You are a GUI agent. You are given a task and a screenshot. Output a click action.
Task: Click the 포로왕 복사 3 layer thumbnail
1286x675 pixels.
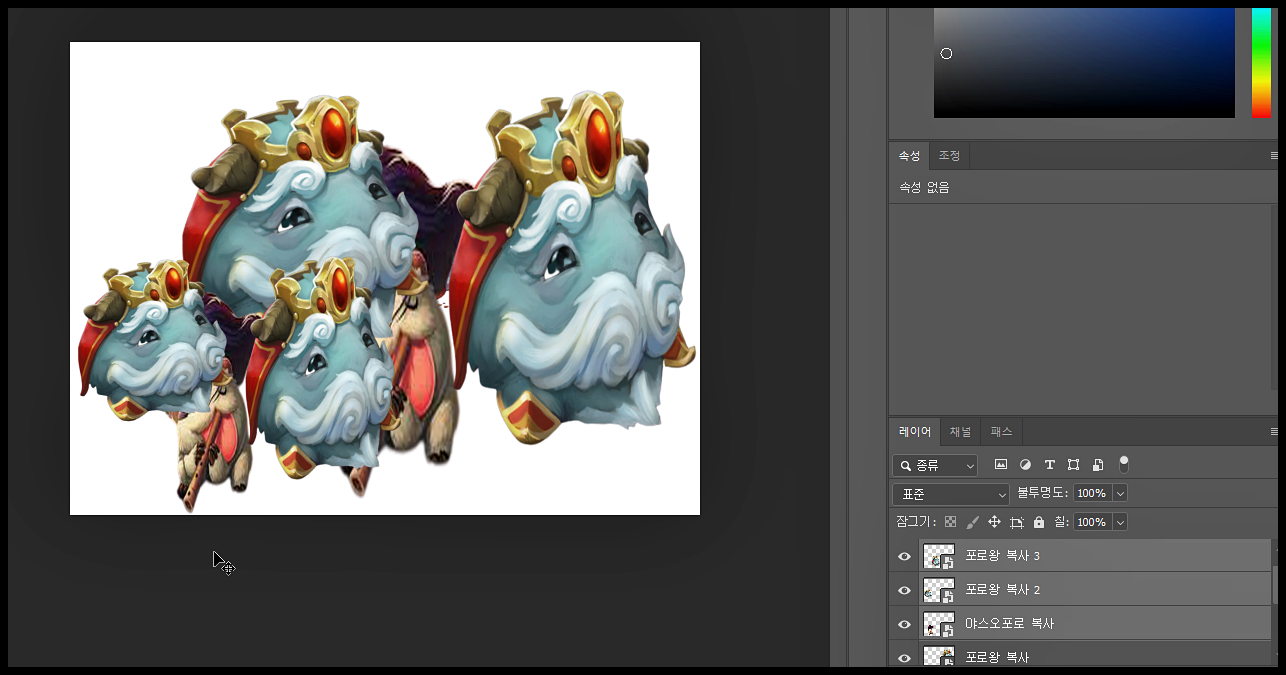click(938, 556)
